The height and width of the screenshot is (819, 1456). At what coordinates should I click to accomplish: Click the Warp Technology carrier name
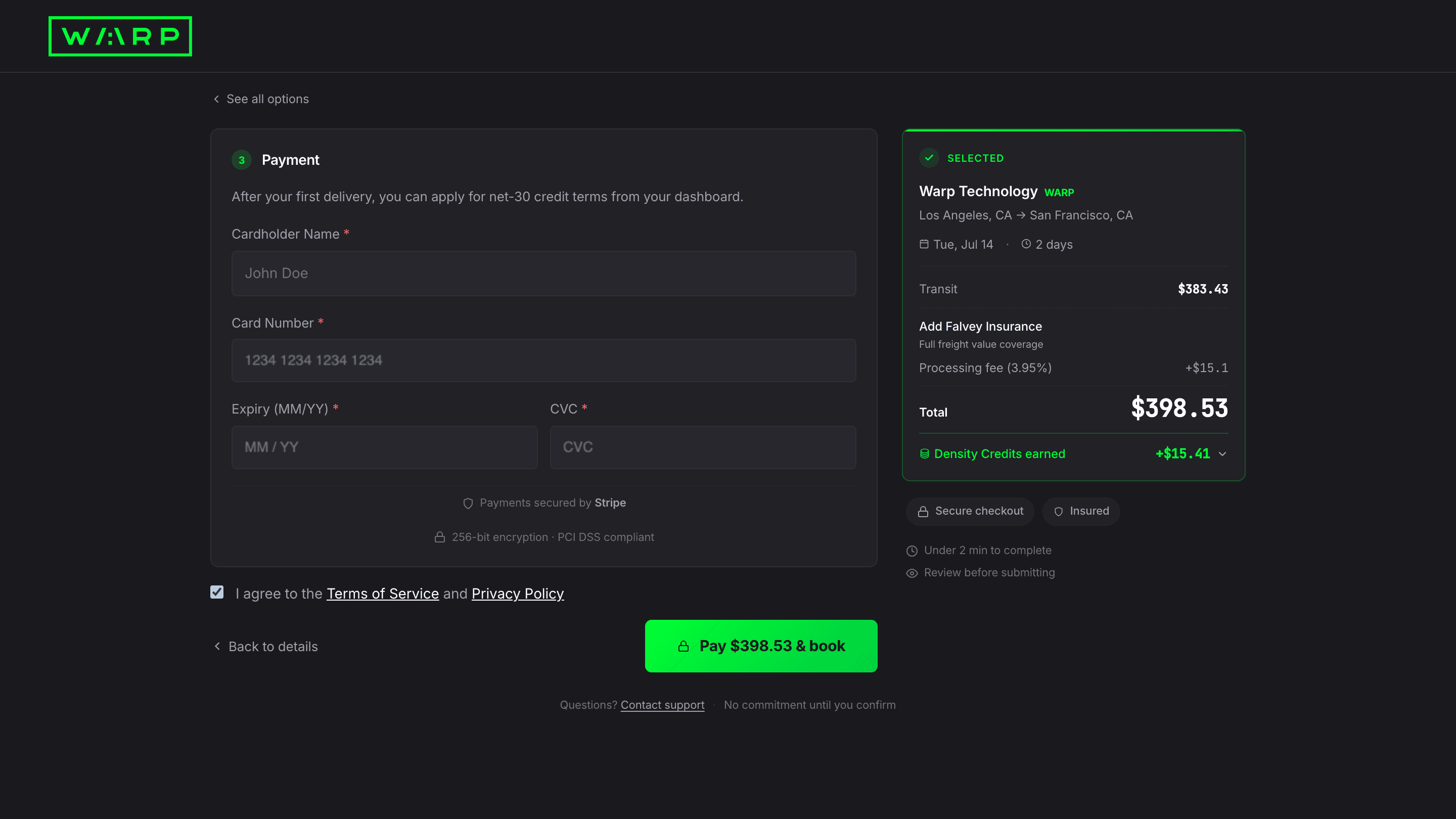pos(978,191)
